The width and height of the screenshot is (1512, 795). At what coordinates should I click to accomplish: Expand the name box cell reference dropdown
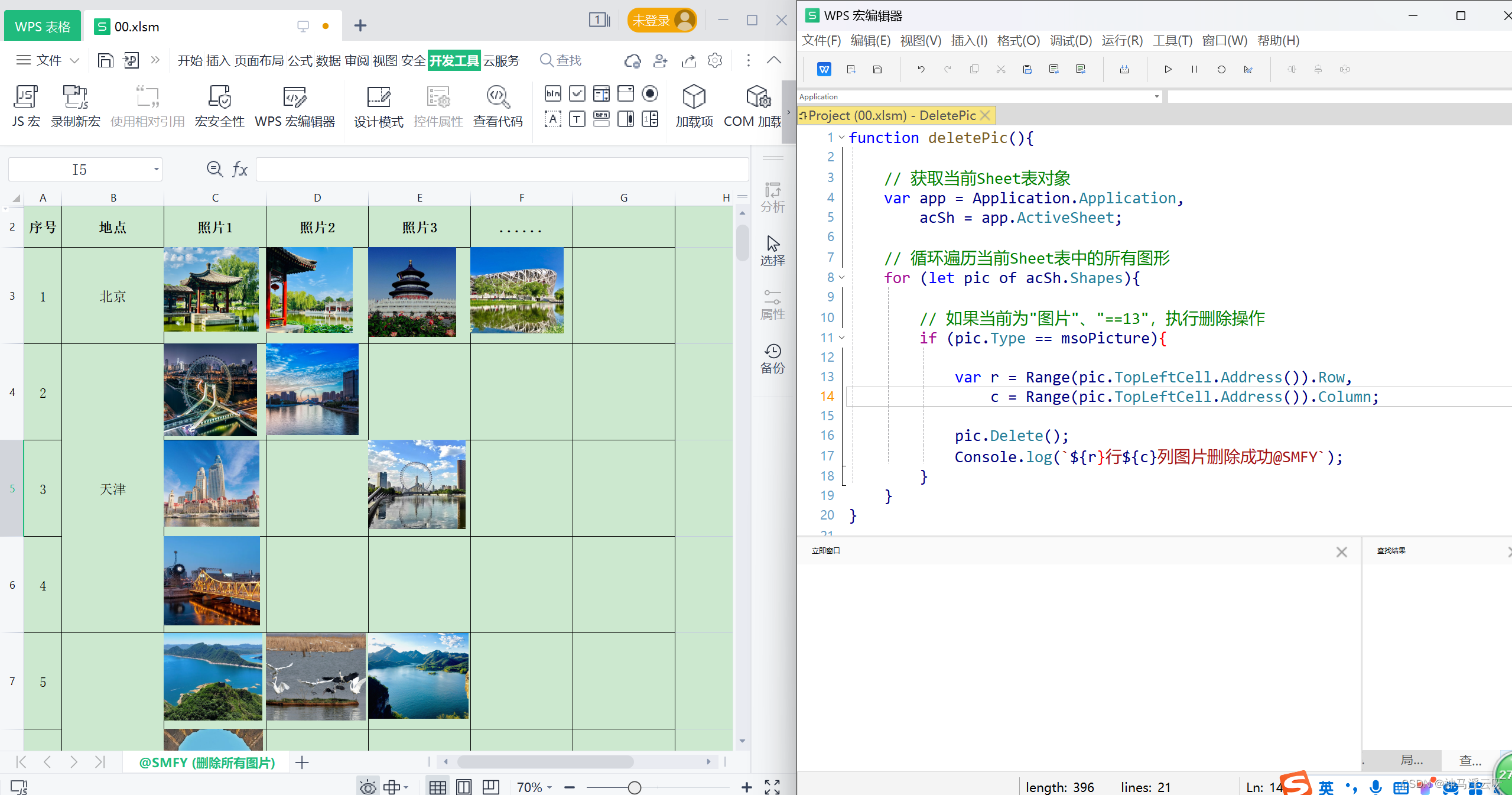(x=156, y=170)
